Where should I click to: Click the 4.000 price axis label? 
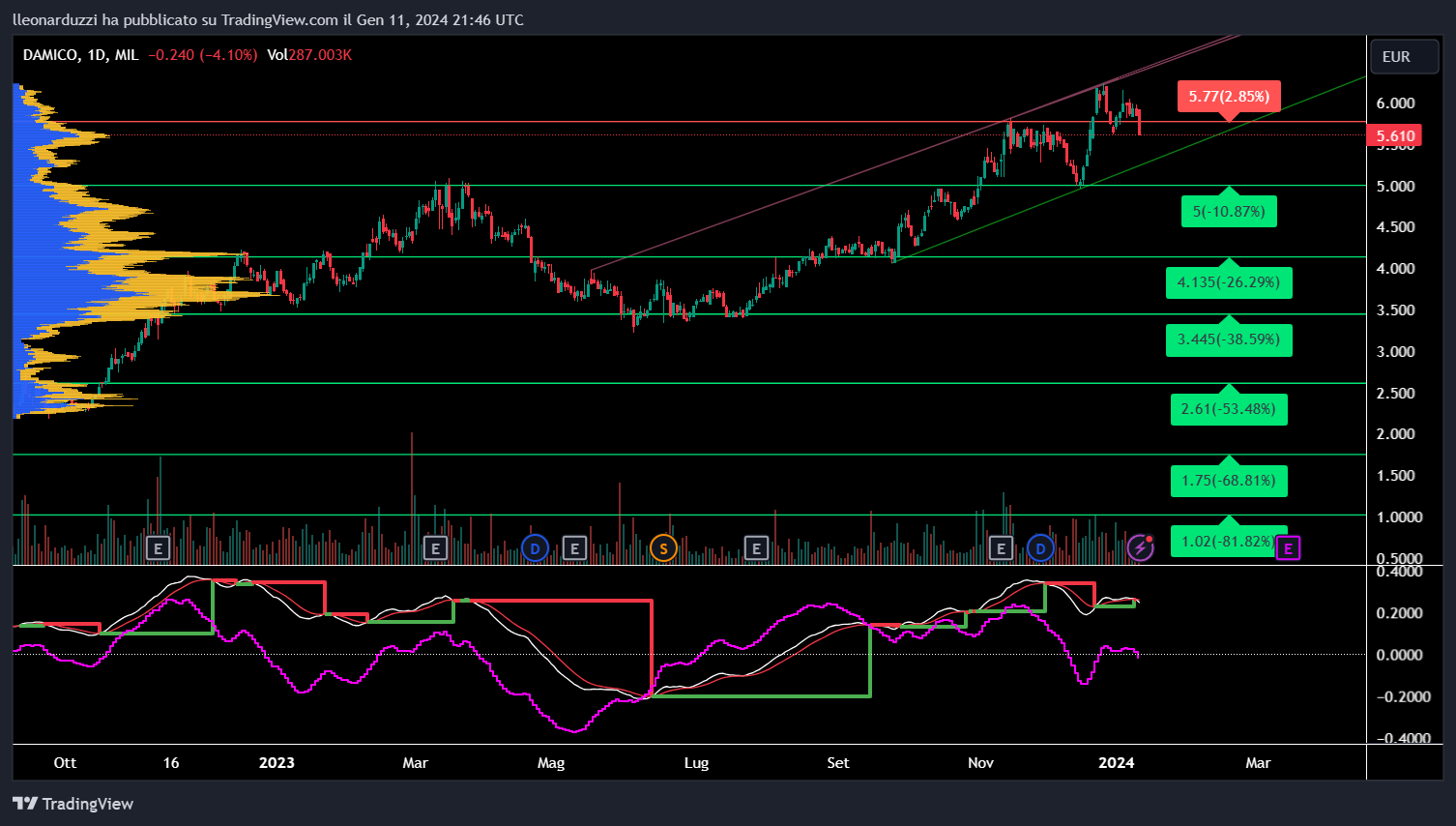tap(1396, 269)
